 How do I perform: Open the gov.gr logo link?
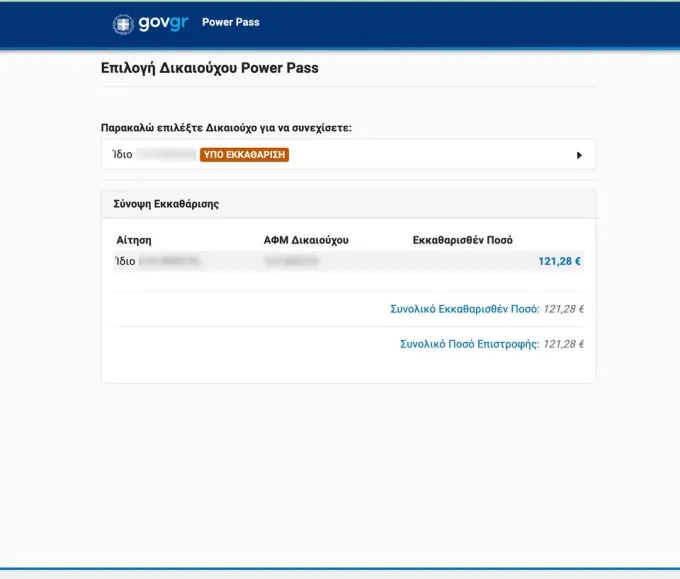150,24
